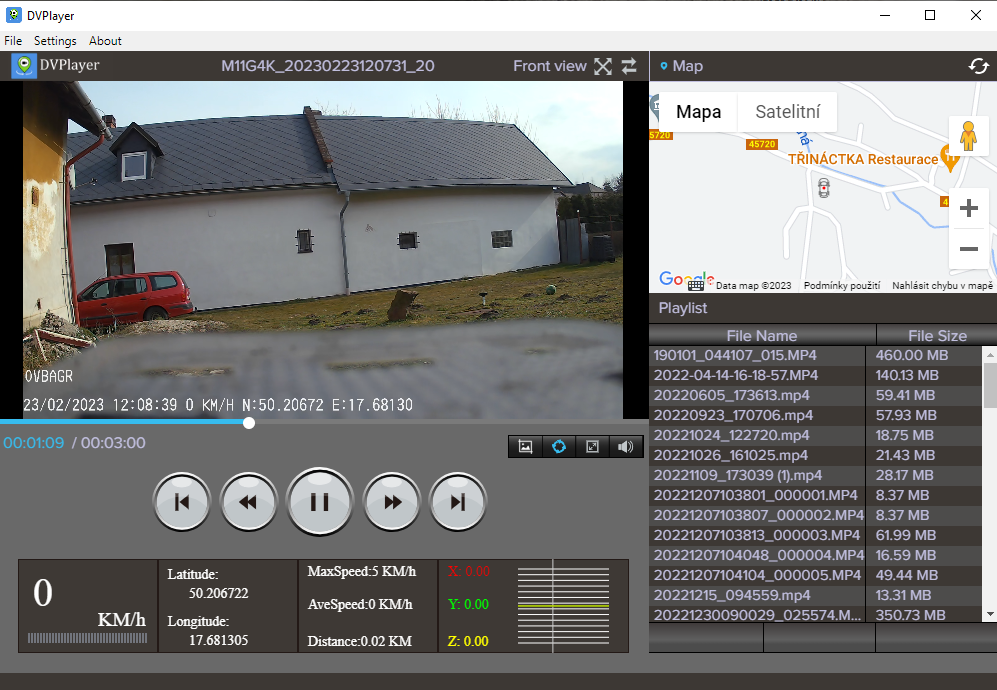Click the Podmínky použití link
997x690 pixels.
coord(841,286)
